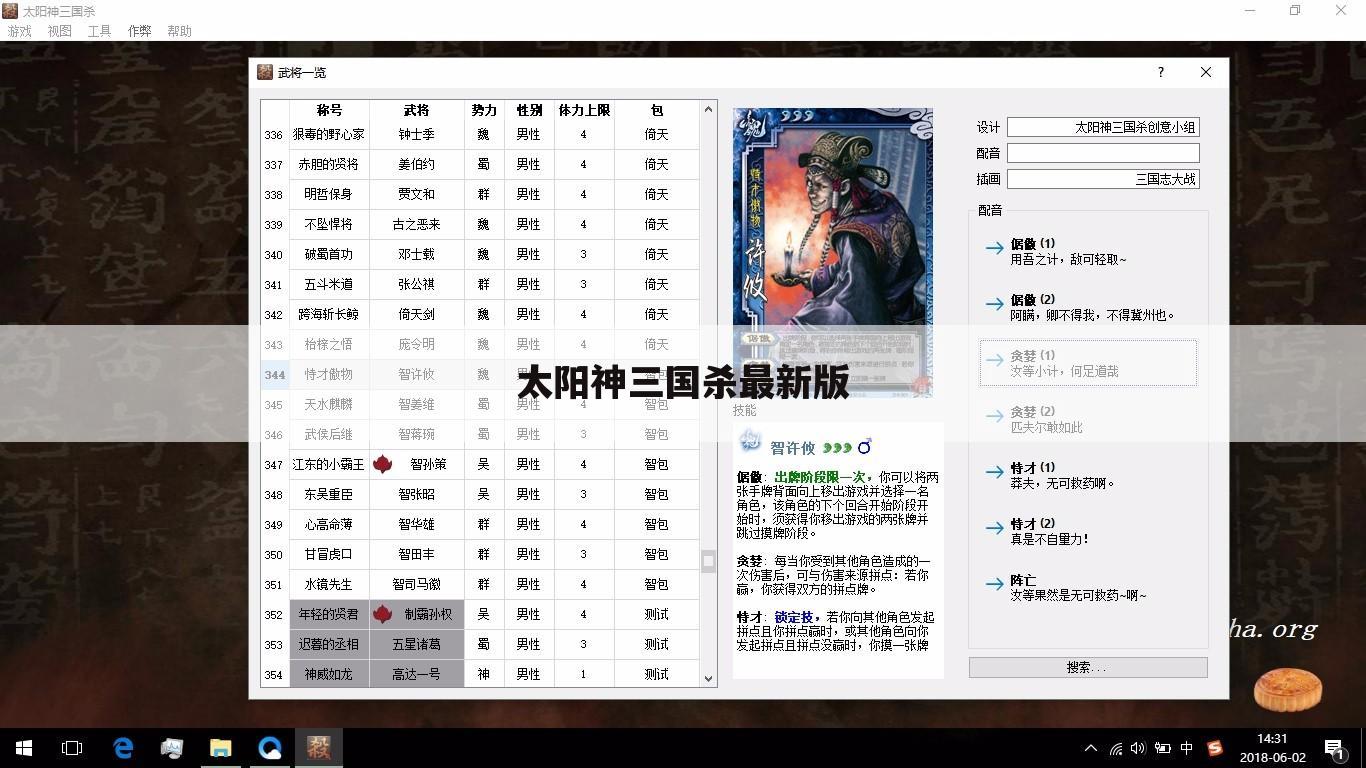Click the lotus icon beside 制霸孙权
Viewport: 1366px width, 768px height.
click(x=382, y=614)
